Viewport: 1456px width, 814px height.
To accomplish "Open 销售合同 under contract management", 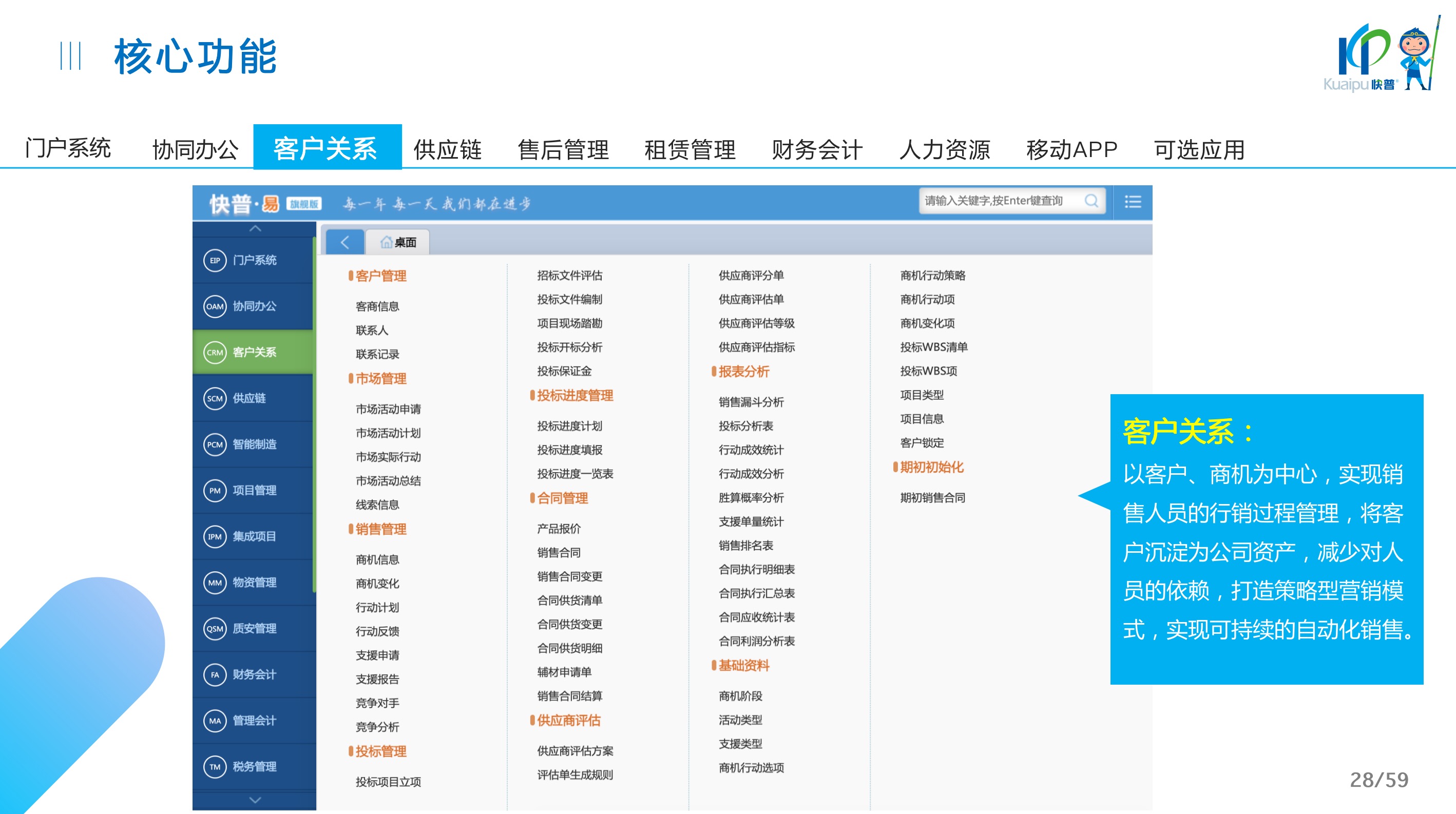I will point(559,553).
